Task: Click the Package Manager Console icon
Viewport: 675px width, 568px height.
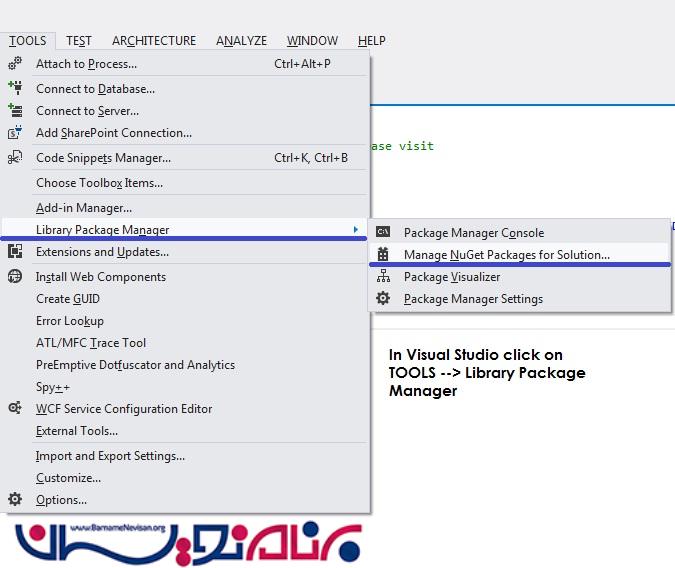Action: 383,233
